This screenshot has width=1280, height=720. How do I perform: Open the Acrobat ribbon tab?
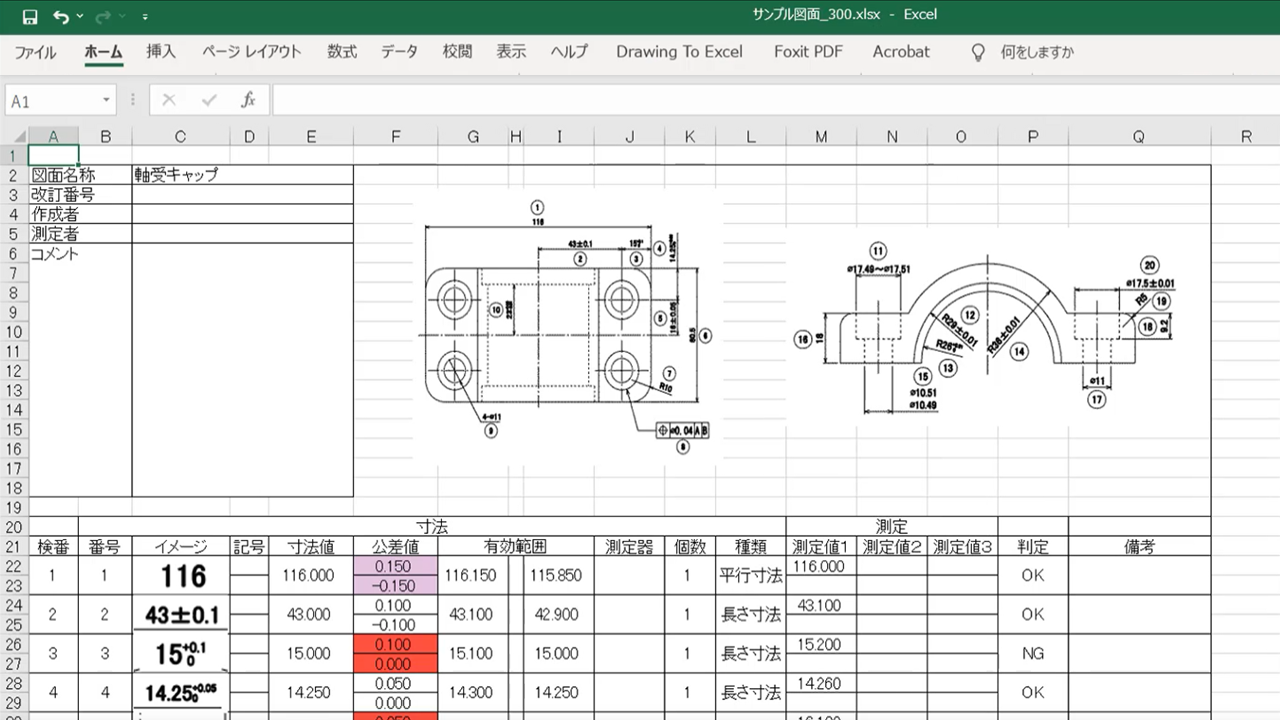(901, 52)
